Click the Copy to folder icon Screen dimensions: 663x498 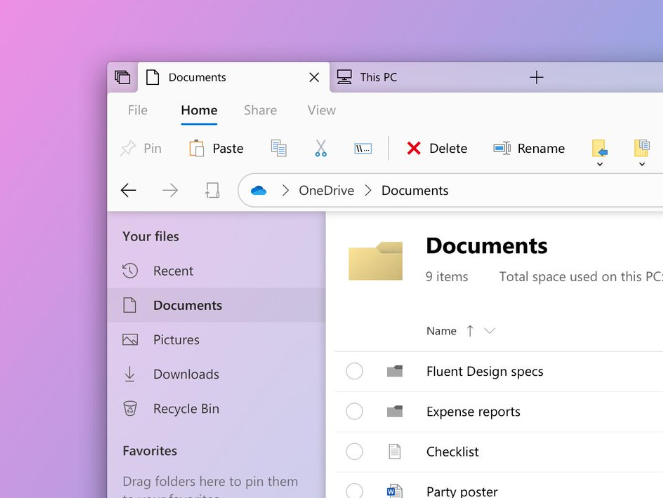(642, 148)
